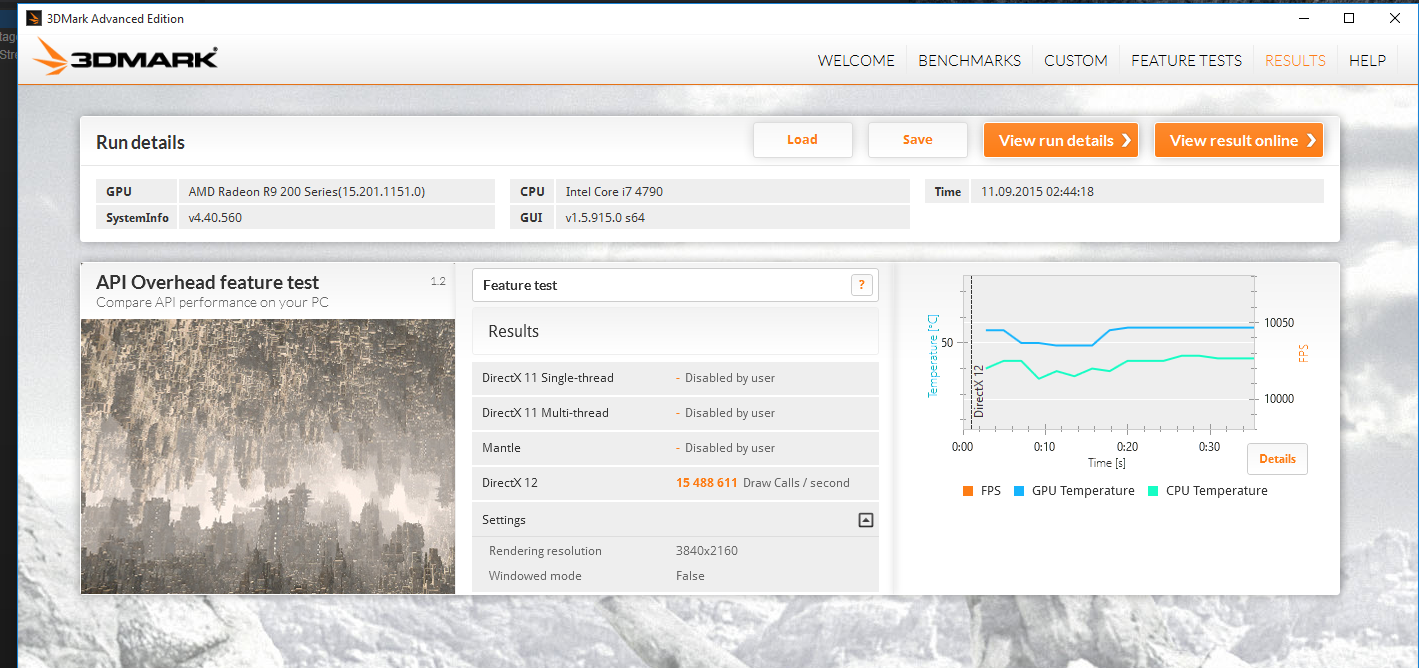Open the HELP tab
Image resolution: width=1419 pixels, height=668 pixels.
pyautogui.click(x=1367, y=60)
